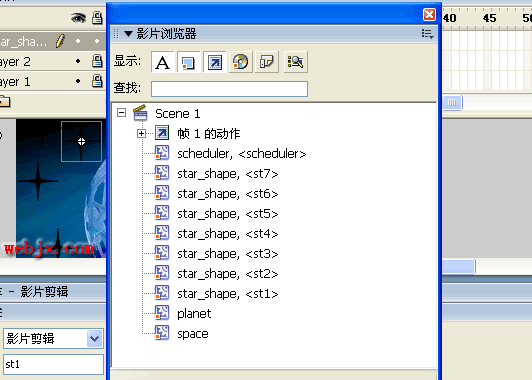
Task: Select the highlighted star on stage
Action: coord(81,141)
